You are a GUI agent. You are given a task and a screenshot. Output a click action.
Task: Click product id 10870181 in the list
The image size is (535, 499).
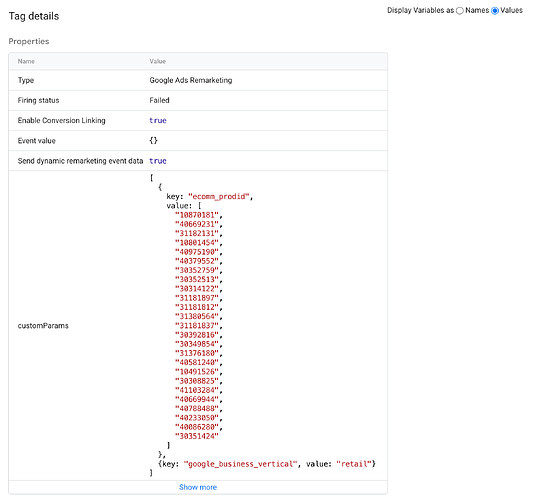(197, 215)
